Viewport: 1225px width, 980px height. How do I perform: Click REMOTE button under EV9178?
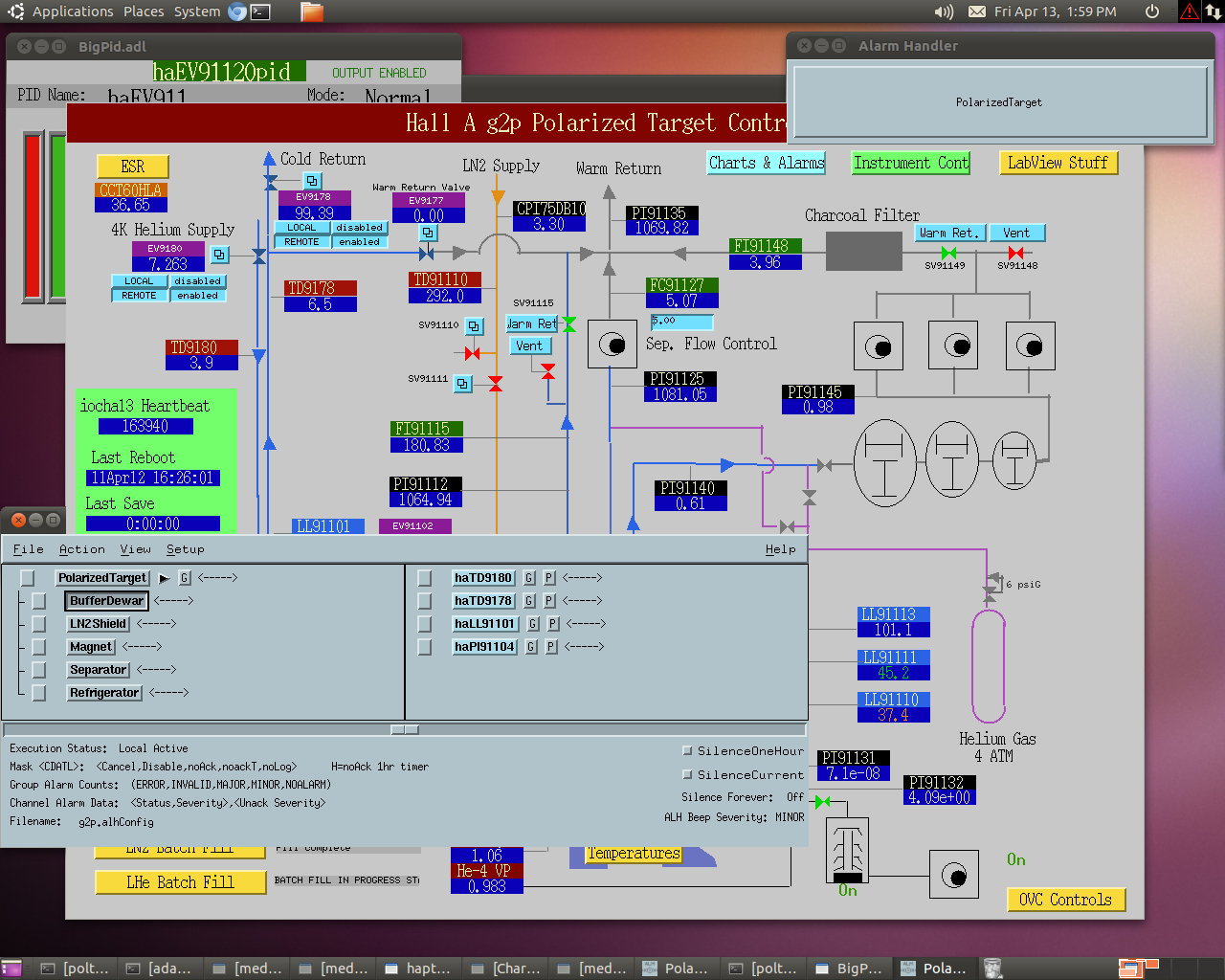[x=301, y=242]
